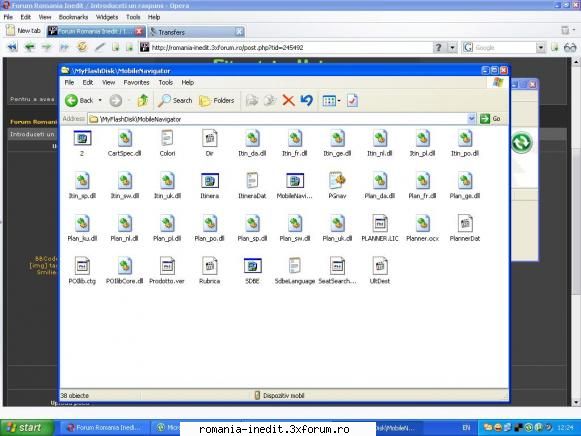The width and height of the screenshot is (581, 436).
Task: Select the MobileNavi... application icon
Action: point(295,186)
